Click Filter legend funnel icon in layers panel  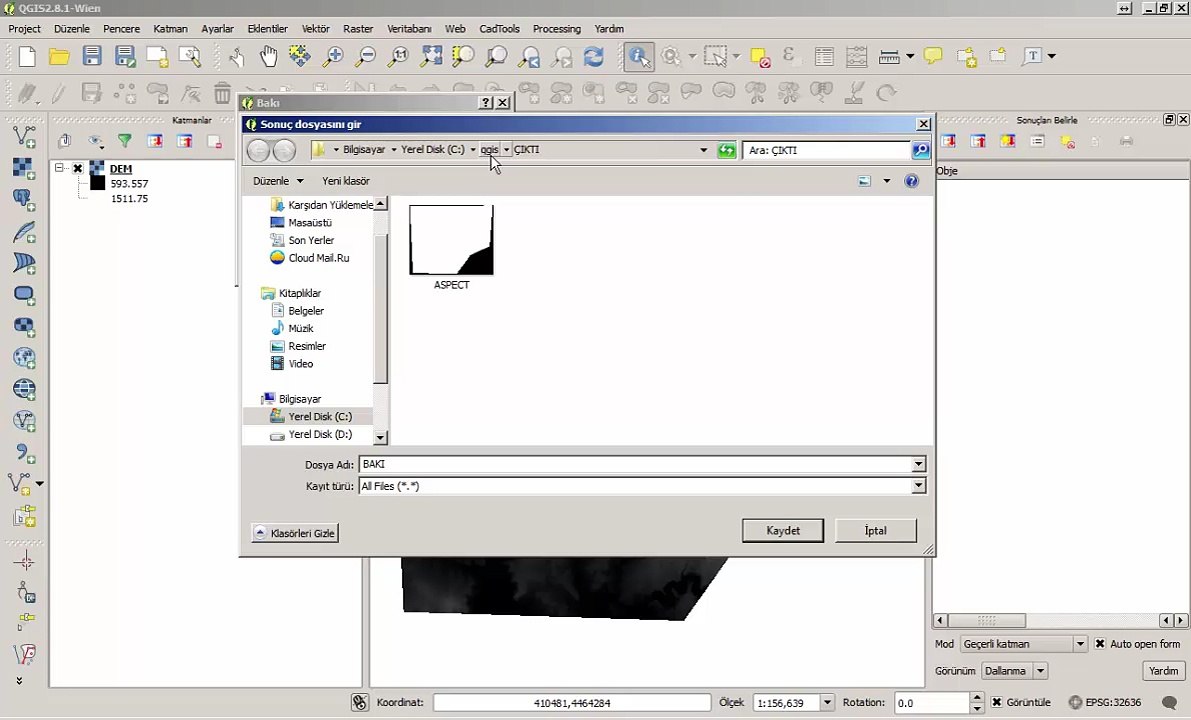pyautogui.click(x=125, y=141)
